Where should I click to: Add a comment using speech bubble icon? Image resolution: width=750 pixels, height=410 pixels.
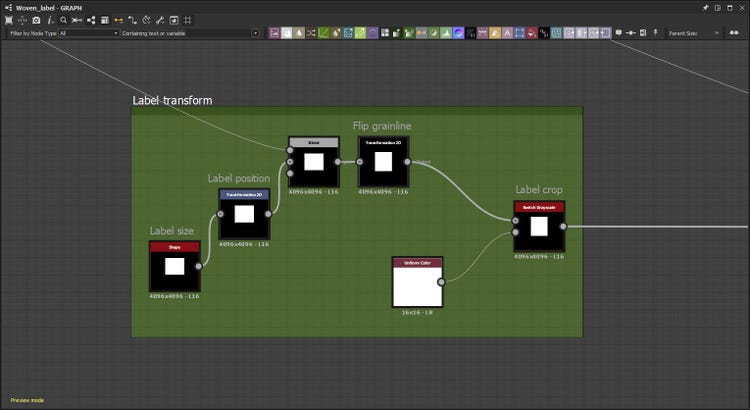point(617,33)
